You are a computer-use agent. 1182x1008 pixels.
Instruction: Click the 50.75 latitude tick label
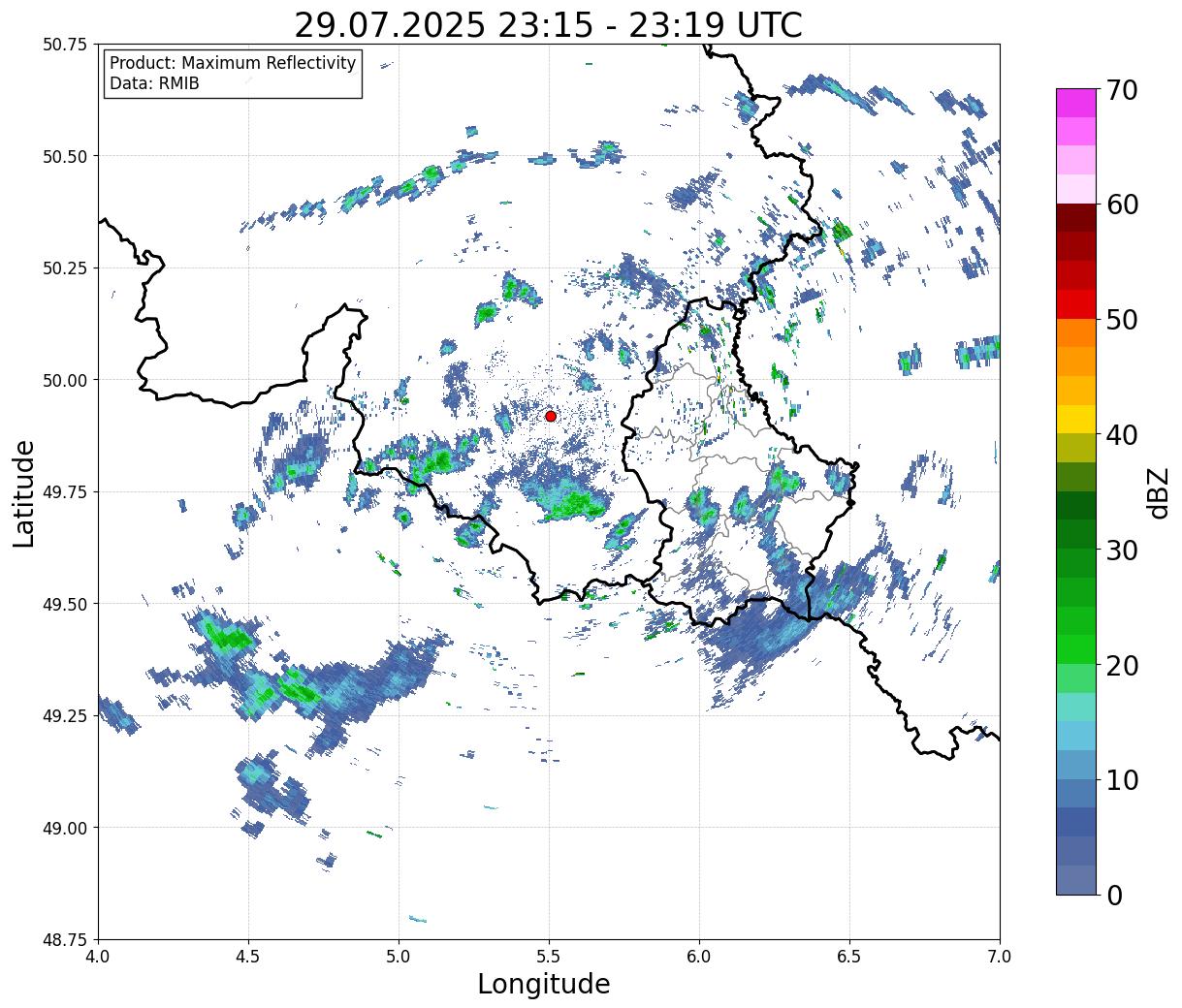[x=65, y=45]
